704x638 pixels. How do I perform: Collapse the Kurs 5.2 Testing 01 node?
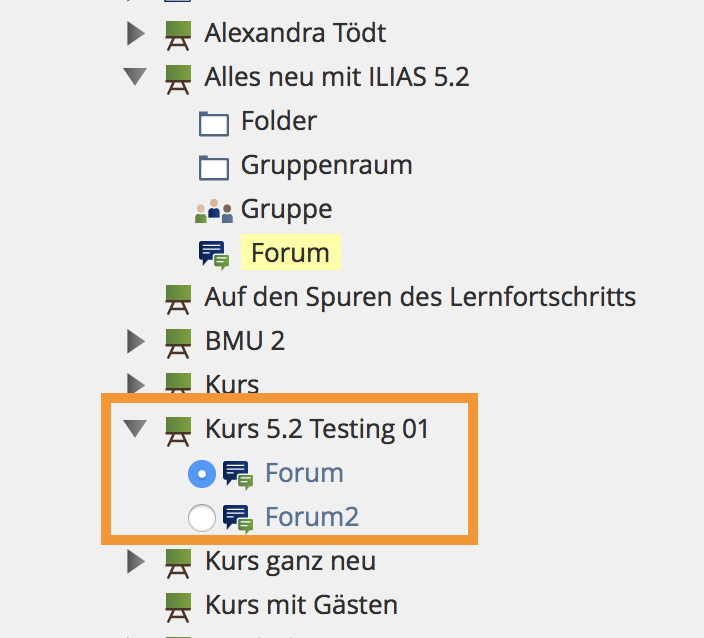tap(135, 430)
